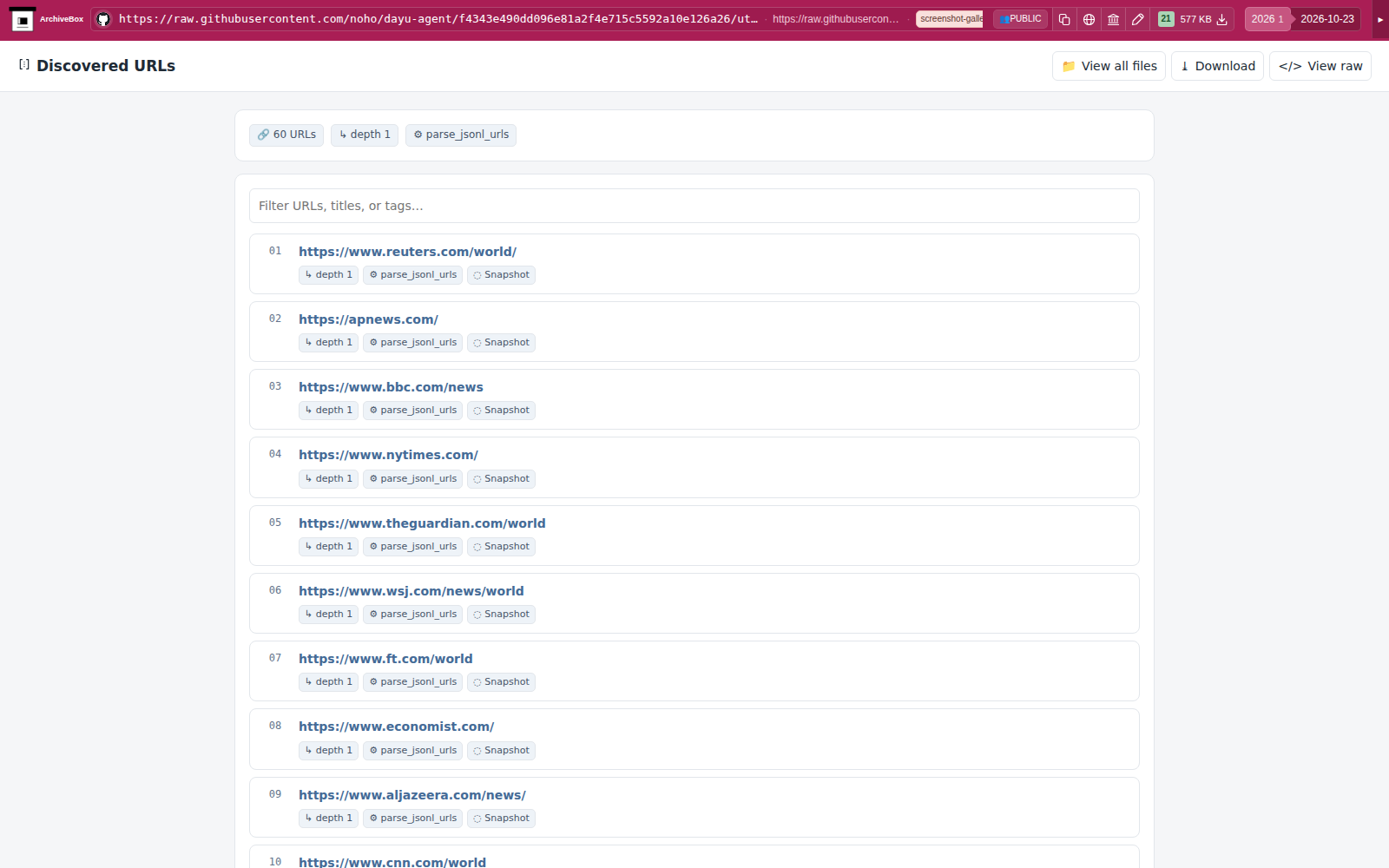Click parse_jsonl_urls tag under nytimes.com

412,479
